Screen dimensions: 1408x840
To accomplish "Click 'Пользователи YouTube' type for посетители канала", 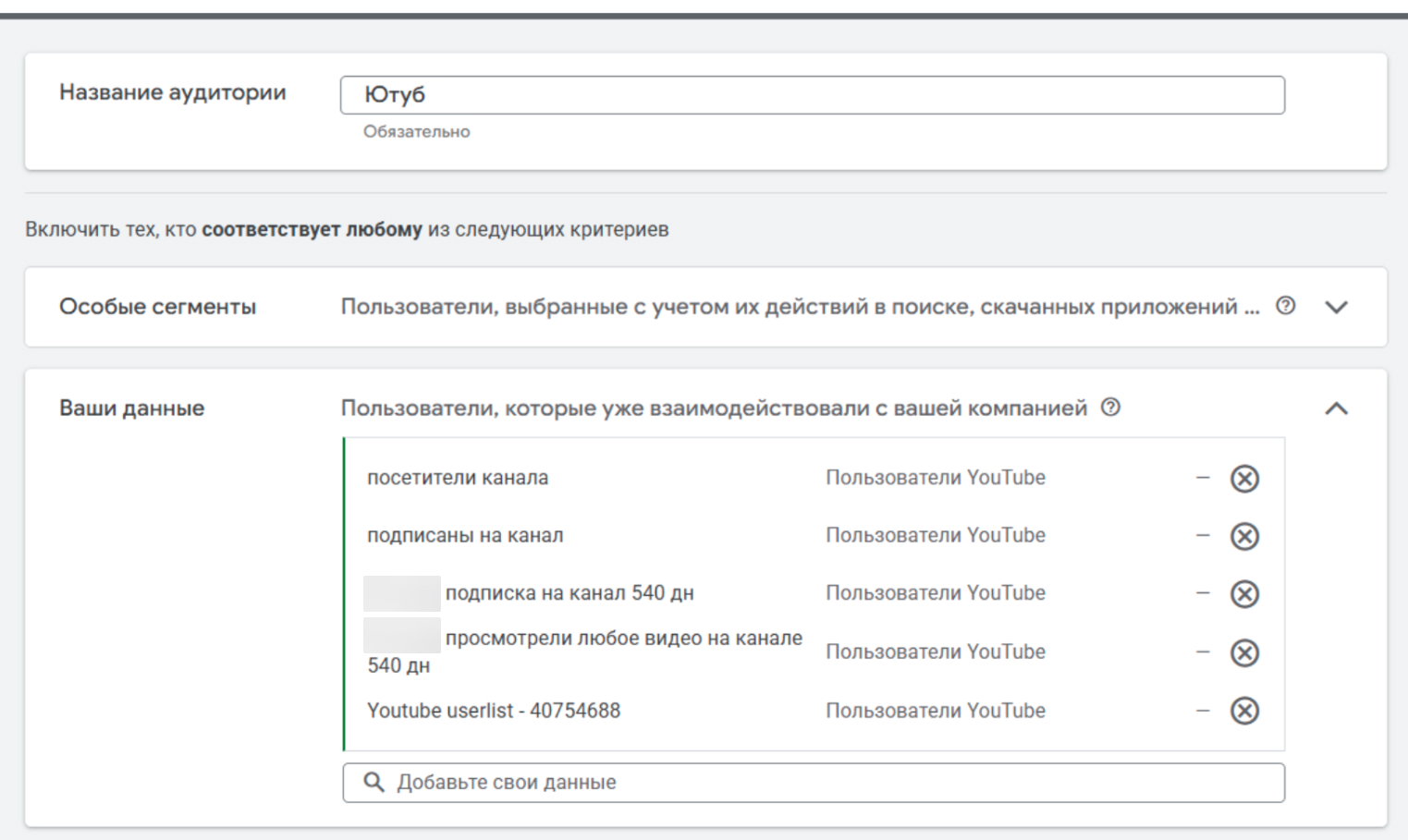I will point(935,478).
